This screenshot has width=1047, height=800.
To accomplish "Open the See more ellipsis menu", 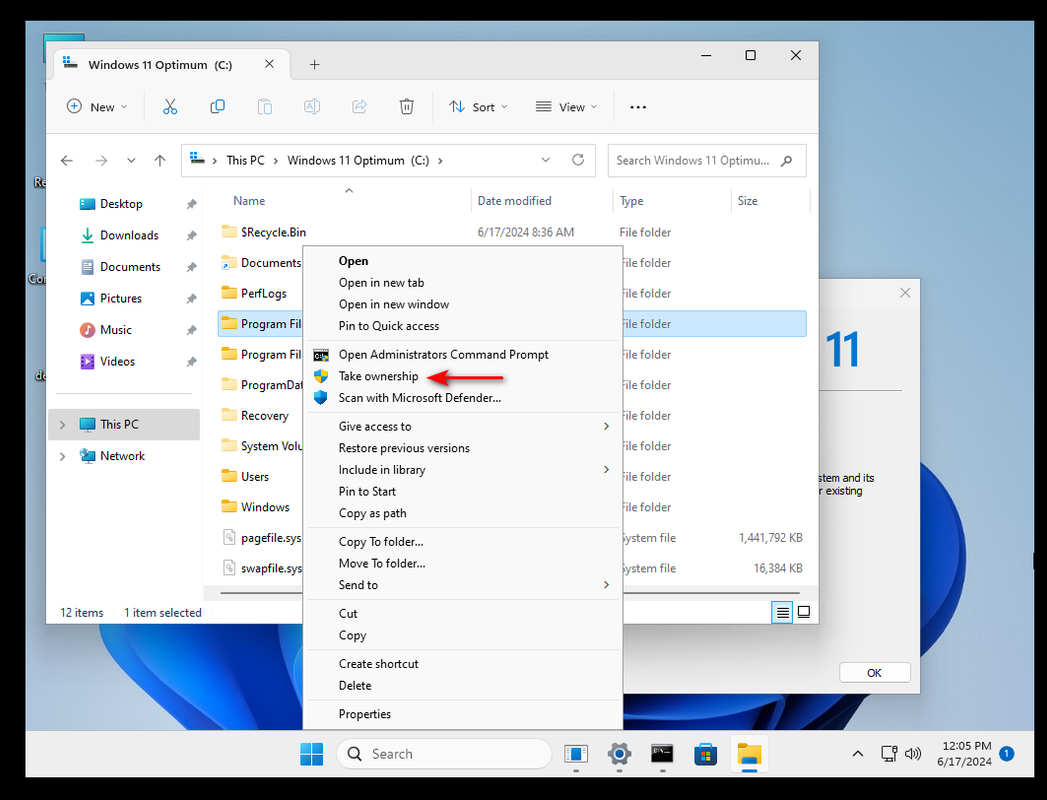I will click(638, 107).
